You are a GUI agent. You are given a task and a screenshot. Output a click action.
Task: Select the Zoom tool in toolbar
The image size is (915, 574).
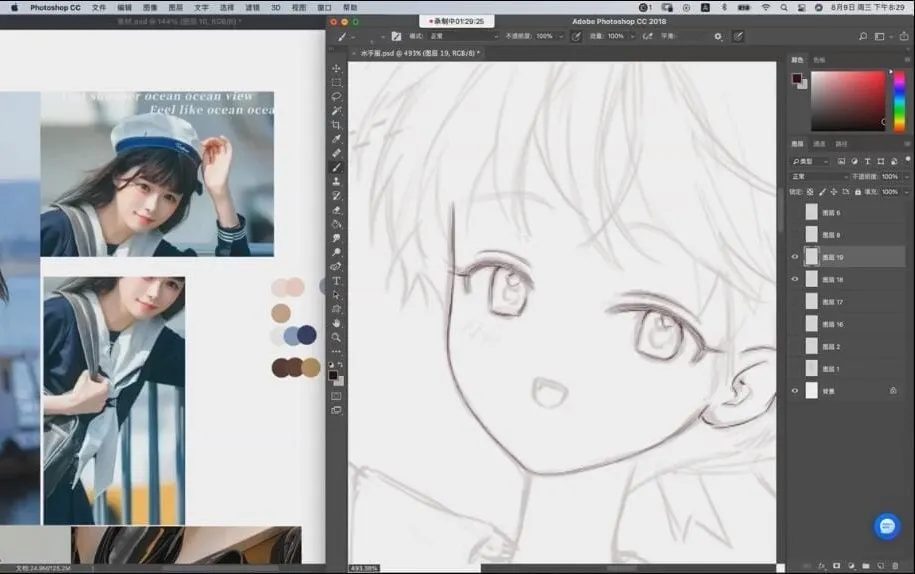336,337
